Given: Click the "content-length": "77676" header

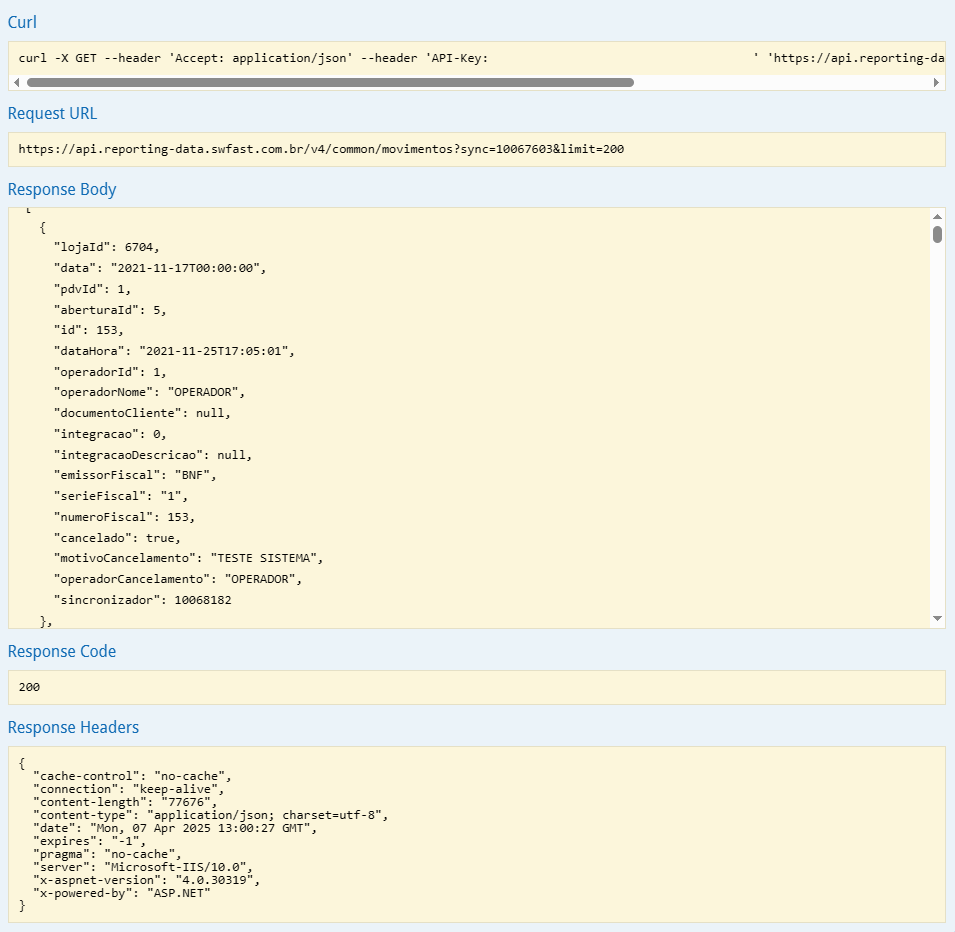Looking at the screenshot, I should pos(125,802).
